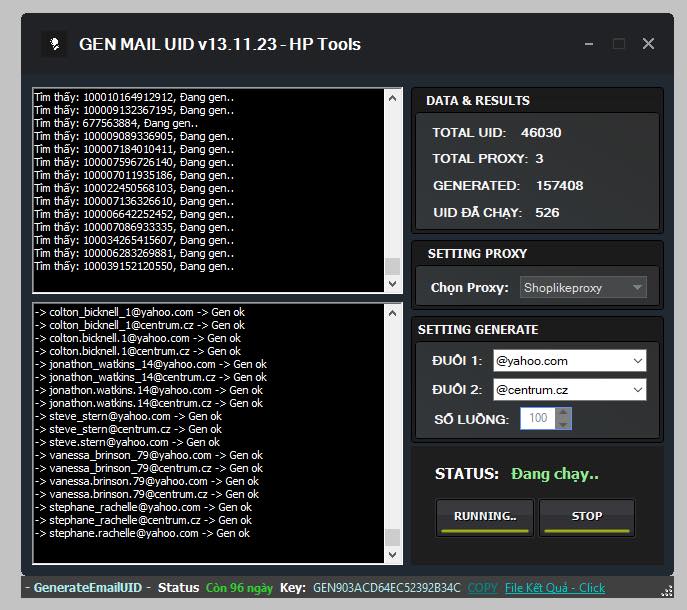Increase SỐ LUỒNG with up spinner arrow

tap(563, 412)
